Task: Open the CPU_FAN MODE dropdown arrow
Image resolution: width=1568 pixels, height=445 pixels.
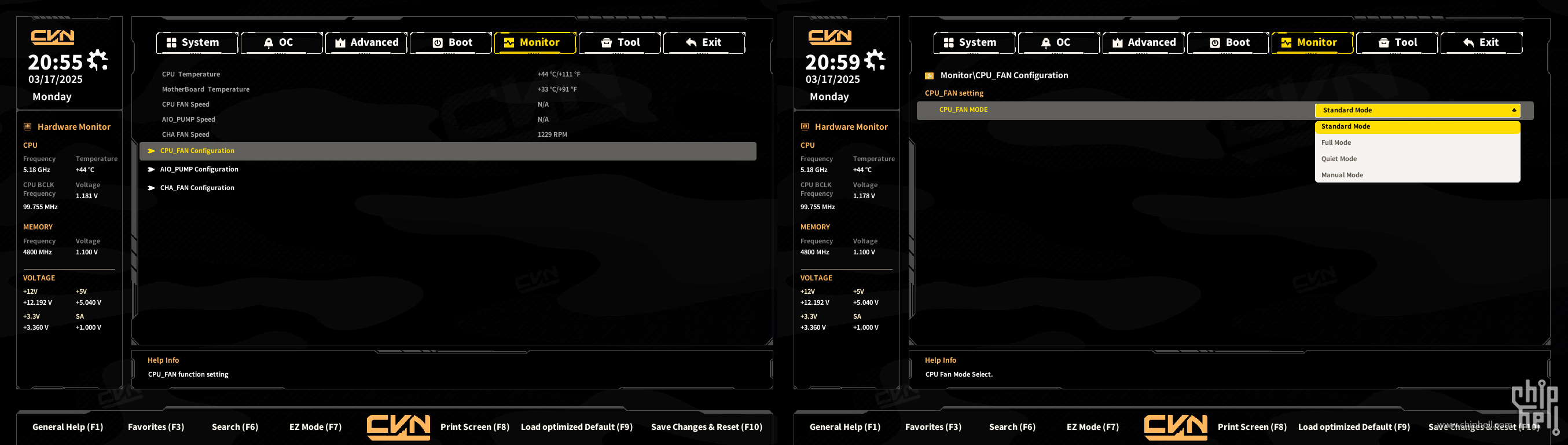Action: click(1514, 110)
